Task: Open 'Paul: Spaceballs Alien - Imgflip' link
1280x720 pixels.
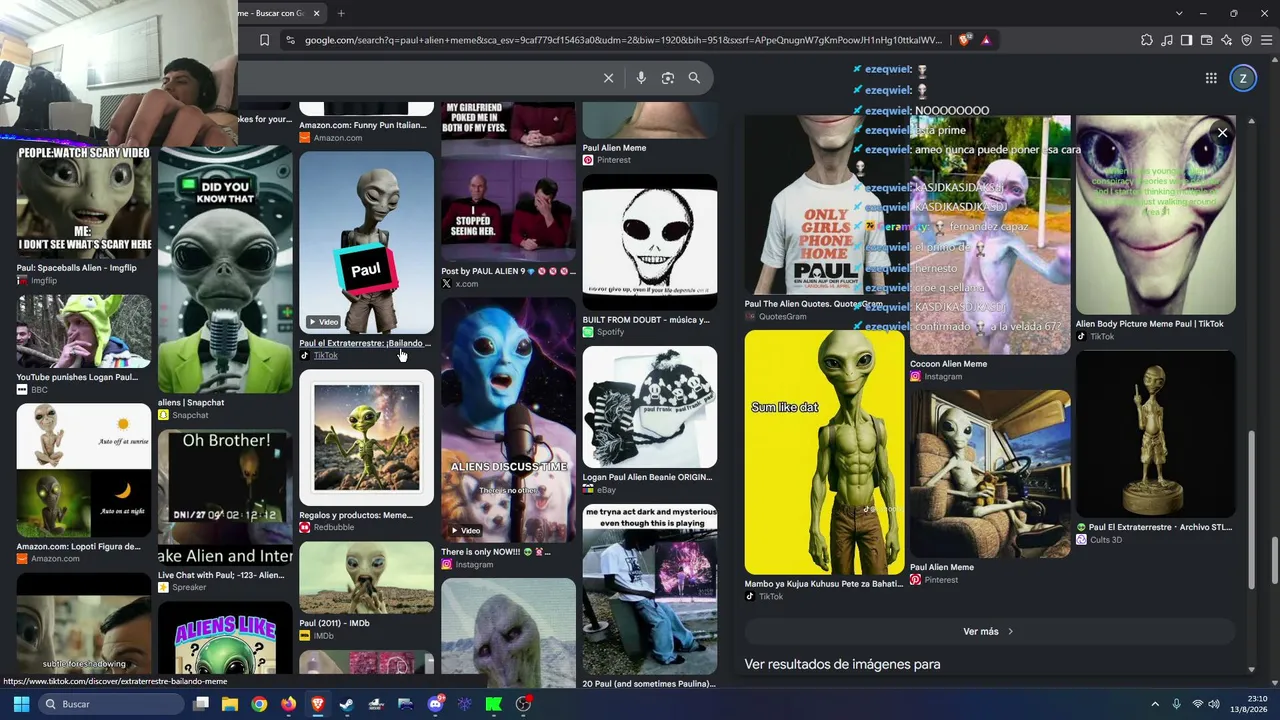Action: pos(76,268)
